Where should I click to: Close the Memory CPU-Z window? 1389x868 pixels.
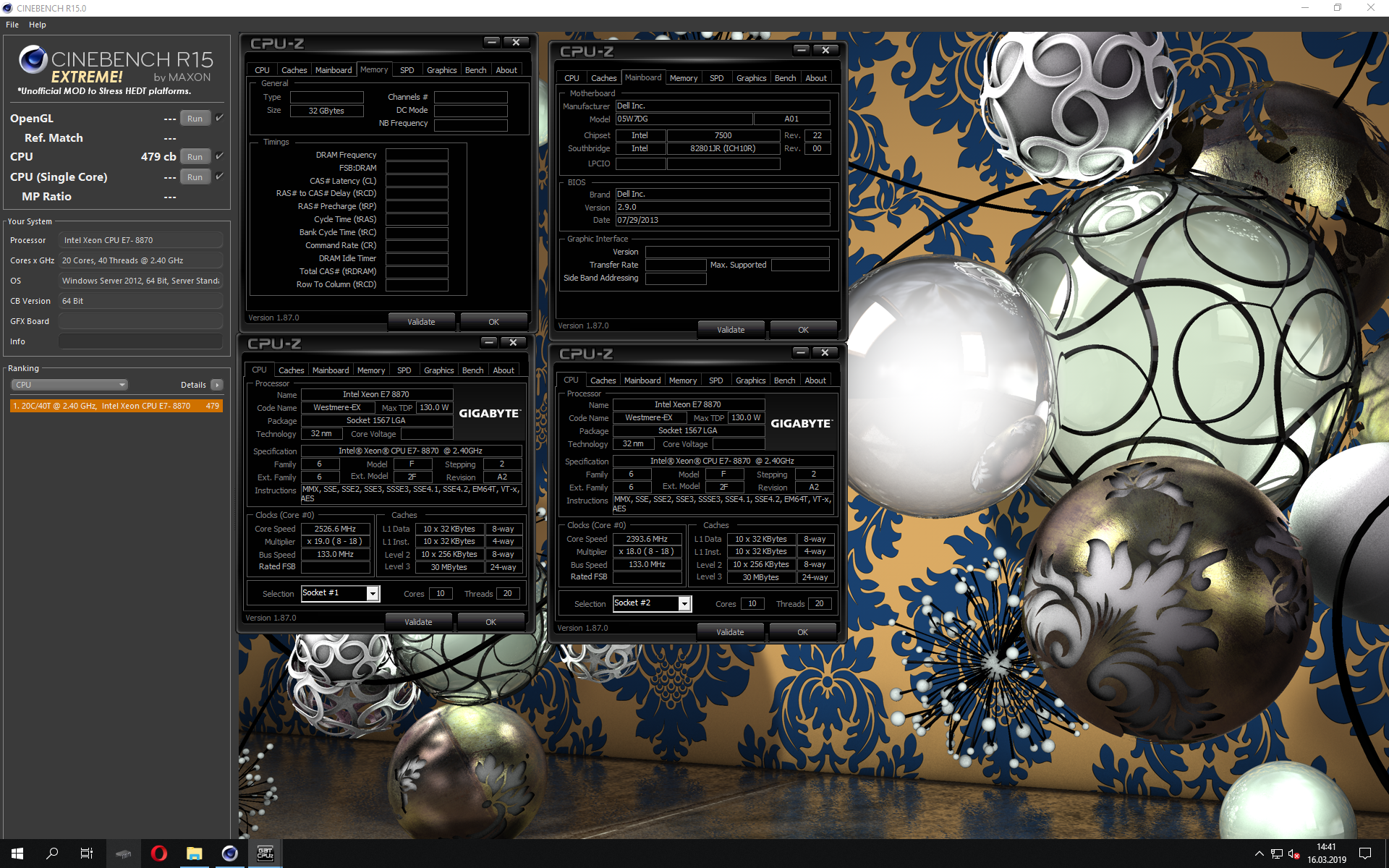(516, 42)
